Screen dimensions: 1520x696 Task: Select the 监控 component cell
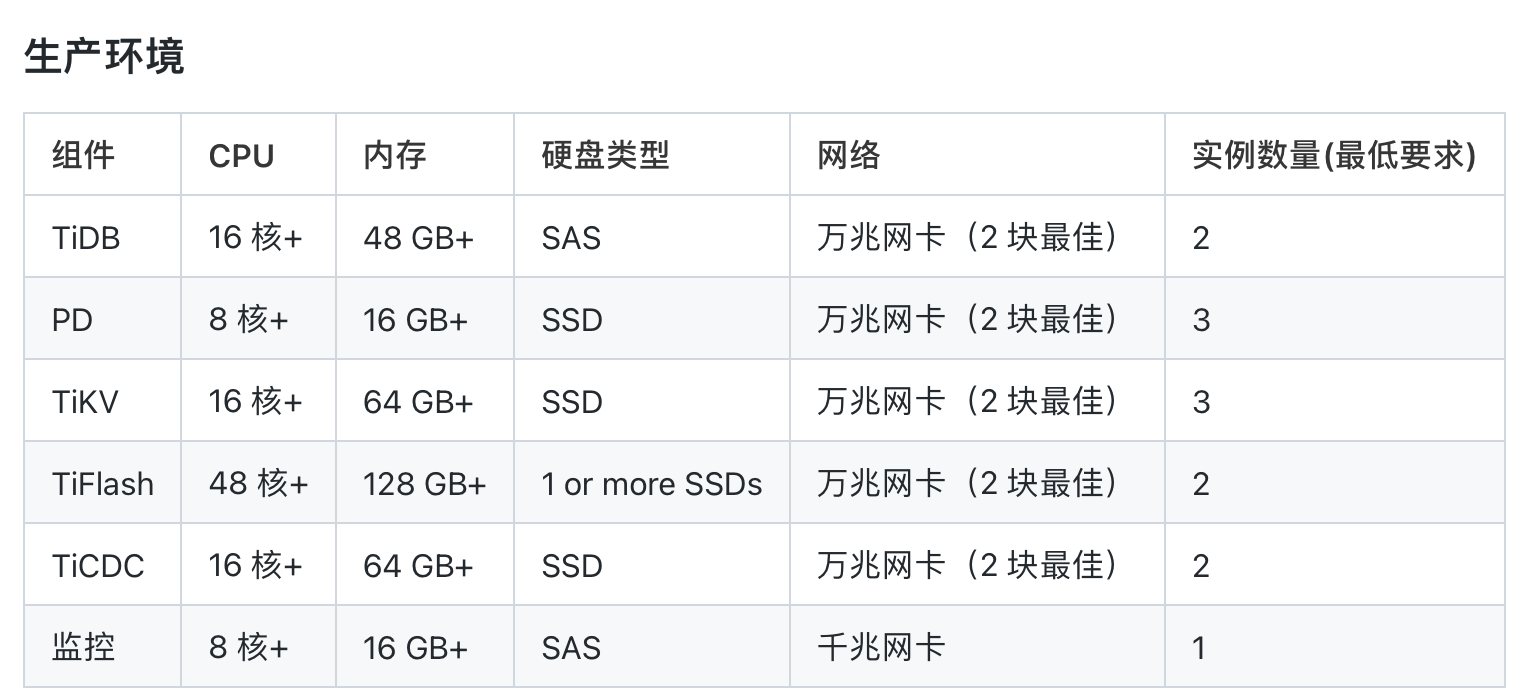[83, 648]
